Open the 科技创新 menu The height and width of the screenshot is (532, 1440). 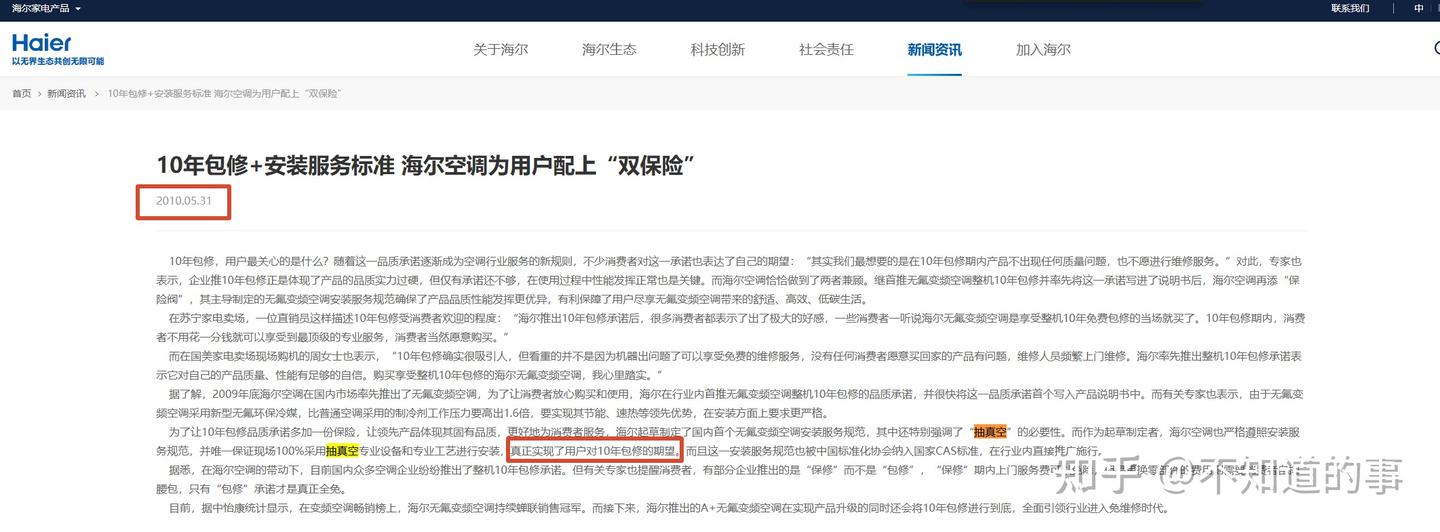717,49
